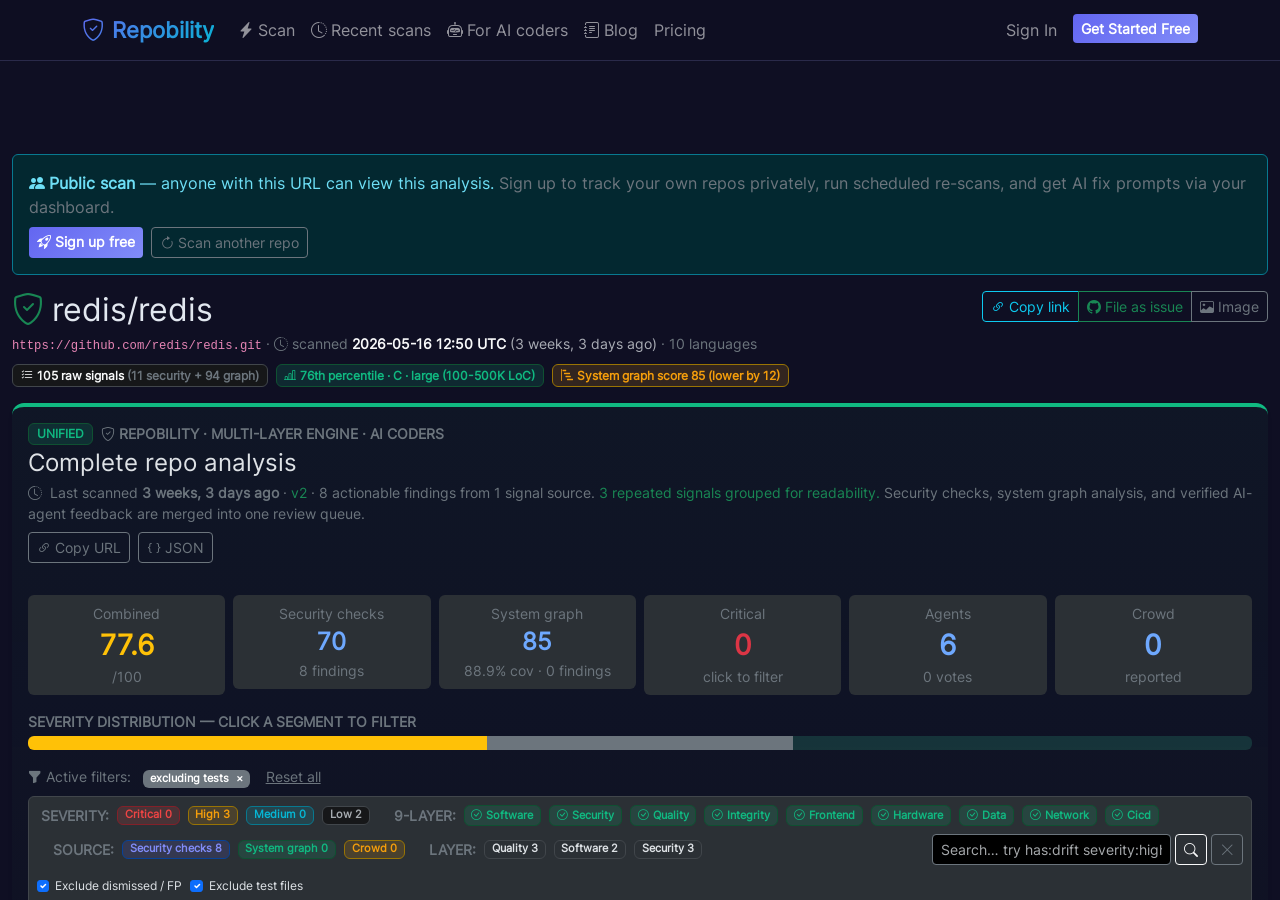This screenshot has height=900, width=1280.
Task: Filter by the System graph 0 source chip
Action: coord(287,849)
